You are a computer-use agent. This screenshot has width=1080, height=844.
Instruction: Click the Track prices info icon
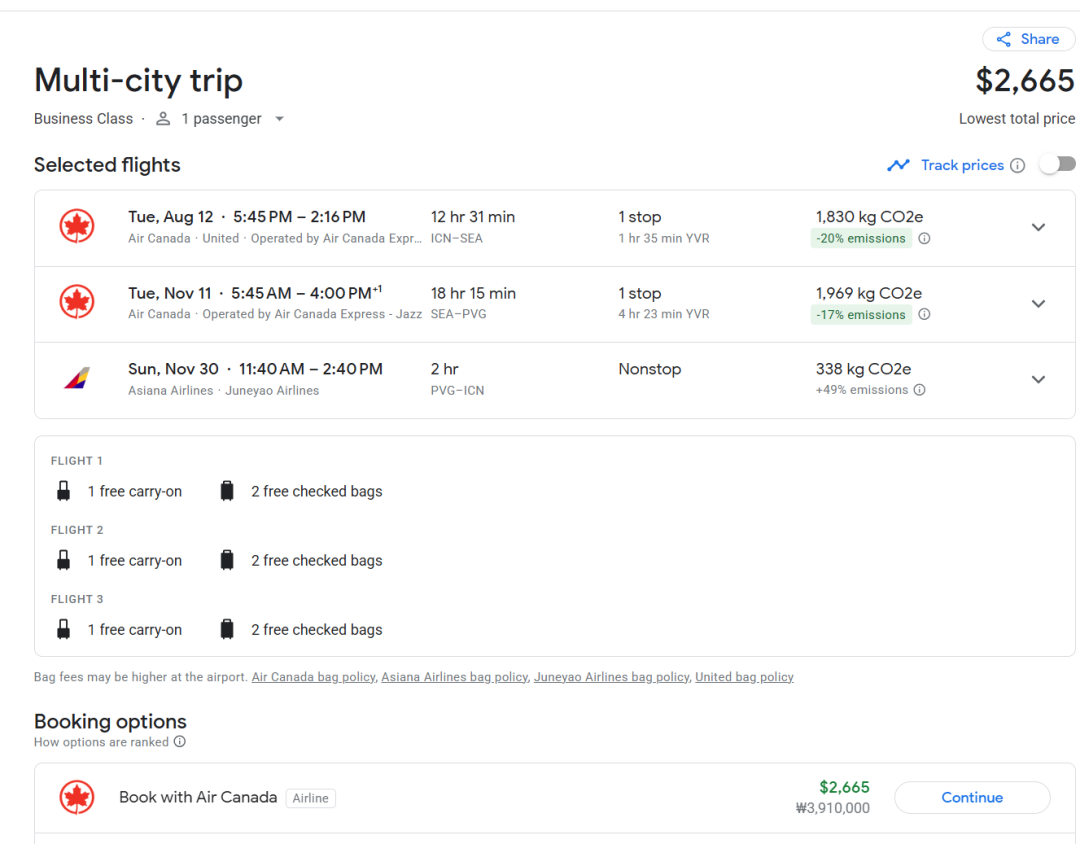1017,165
